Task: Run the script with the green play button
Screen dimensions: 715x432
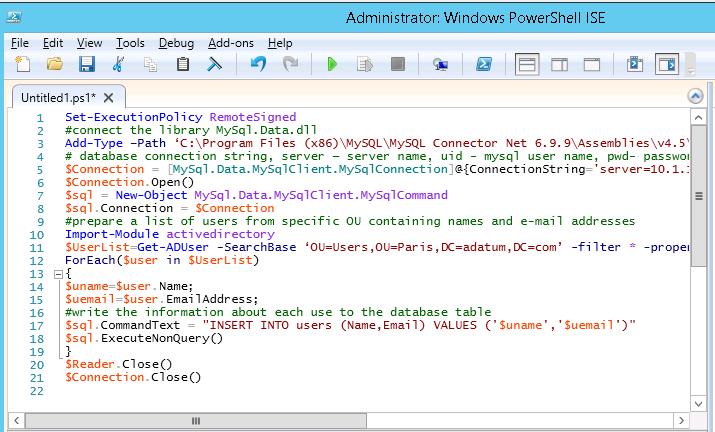Action: [x=332, y=65]
